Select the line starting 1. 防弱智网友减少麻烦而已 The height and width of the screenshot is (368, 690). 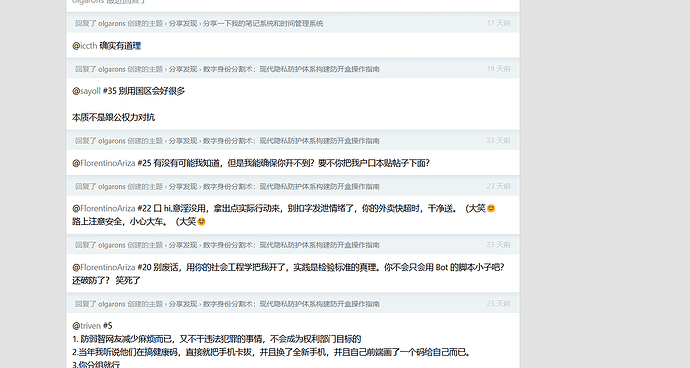pyautogui.click(x=217, y=339)
